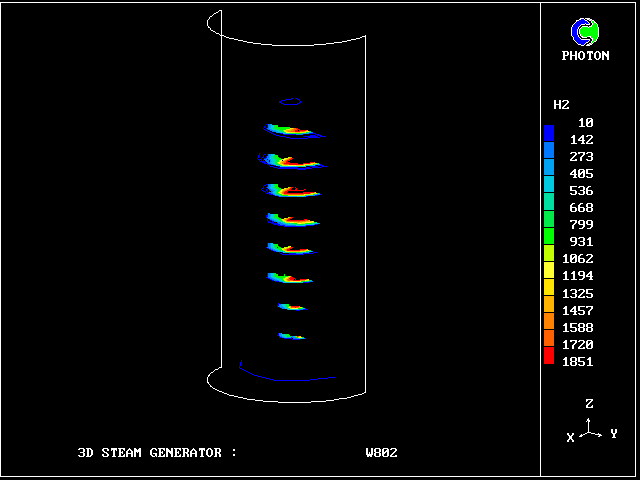Click the Y axis label

coord(613,434)
